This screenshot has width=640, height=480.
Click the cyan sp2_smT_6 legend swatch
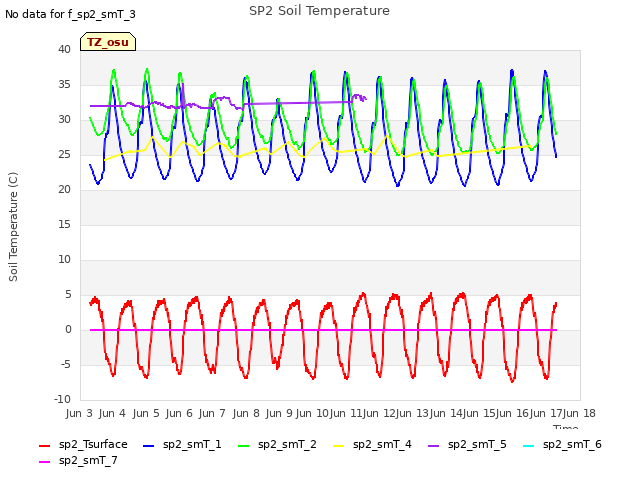point(529,446)
